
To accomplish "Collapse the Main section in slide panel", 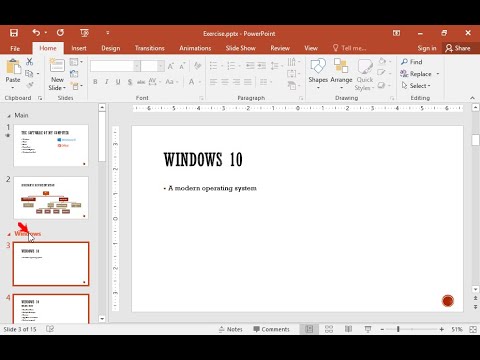I will tap(9, 116).
